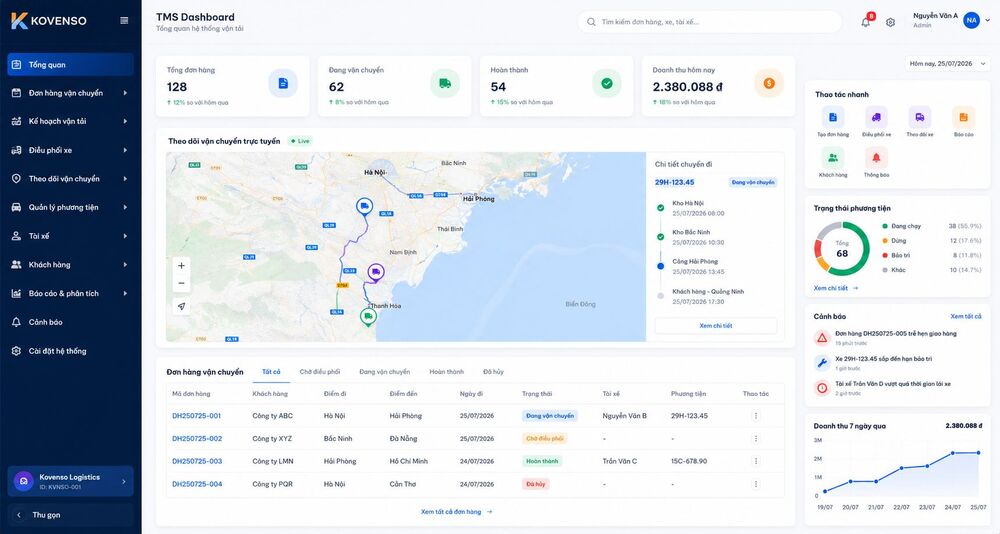
Task: Click the Tạo đơn hàng quick action icon
Action: (x=833, y=117)
